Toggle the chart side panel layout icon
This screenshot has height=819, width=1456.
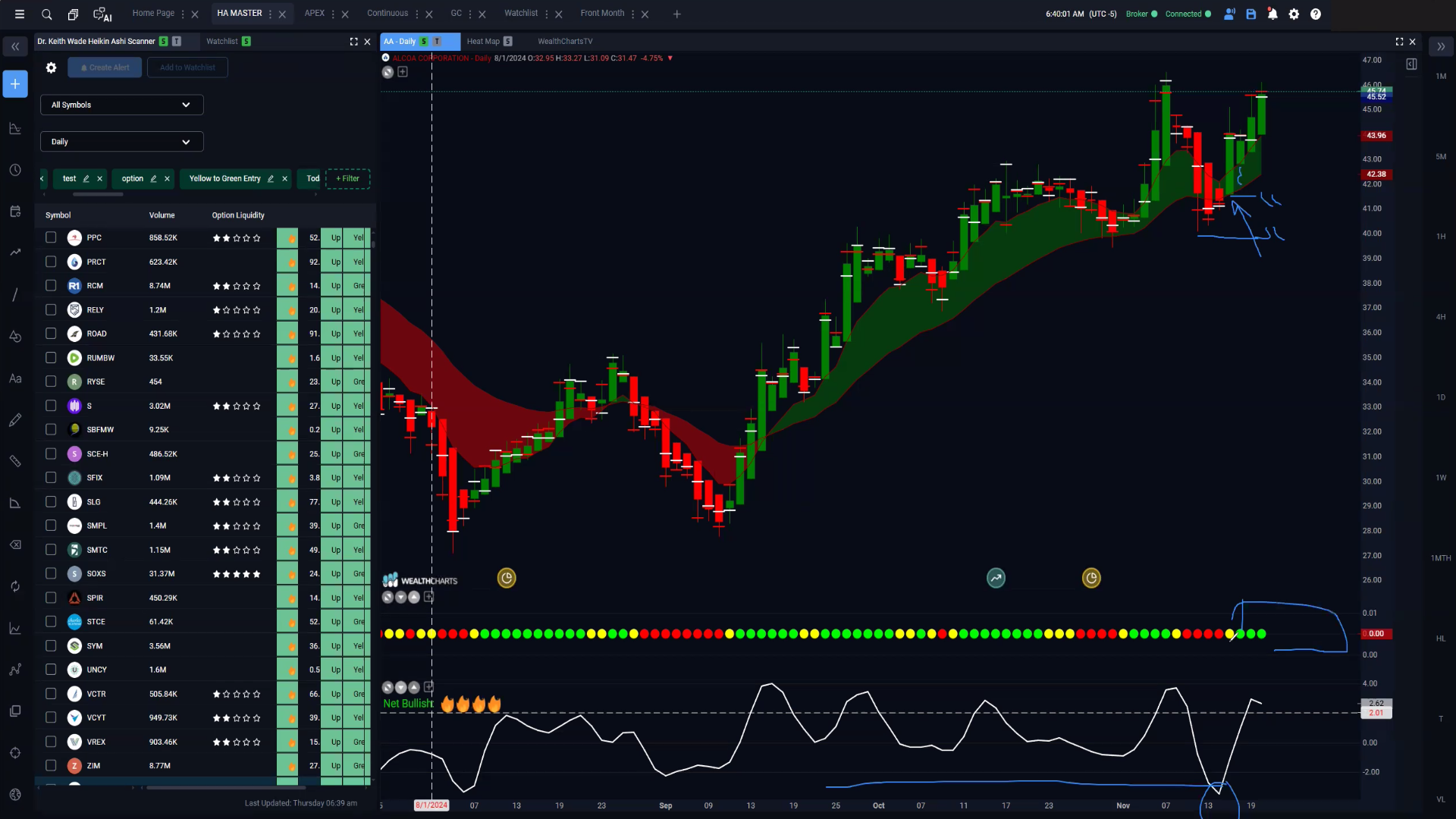point(1411,64)
